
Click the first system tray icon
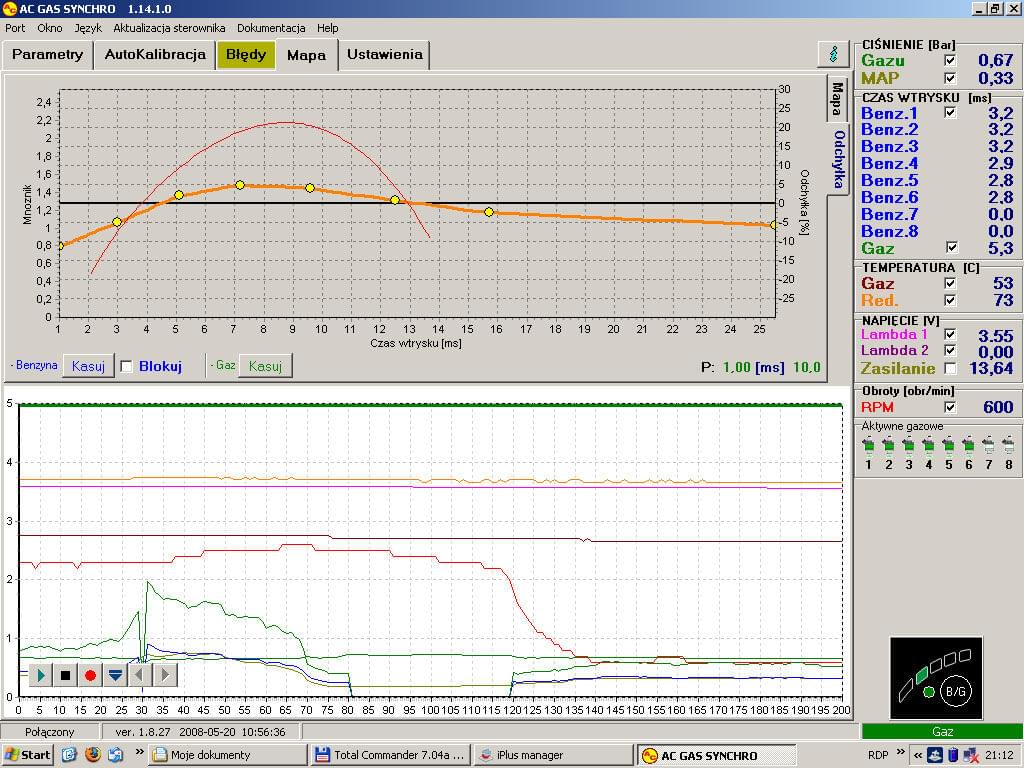(x=935, y=756)
